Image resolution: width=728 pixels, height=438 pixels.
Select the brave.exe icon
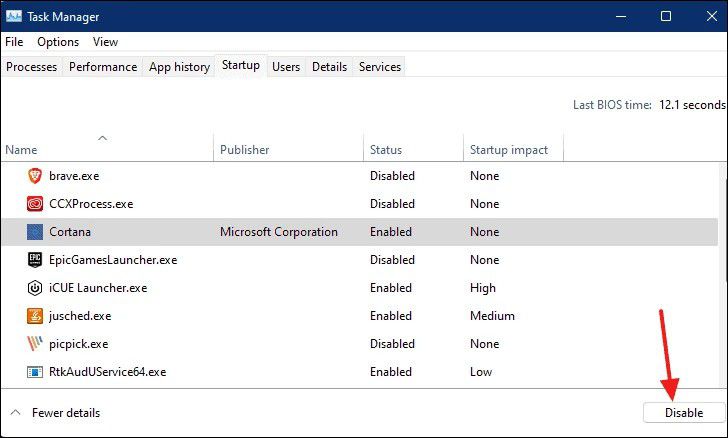tap(35, 176)
